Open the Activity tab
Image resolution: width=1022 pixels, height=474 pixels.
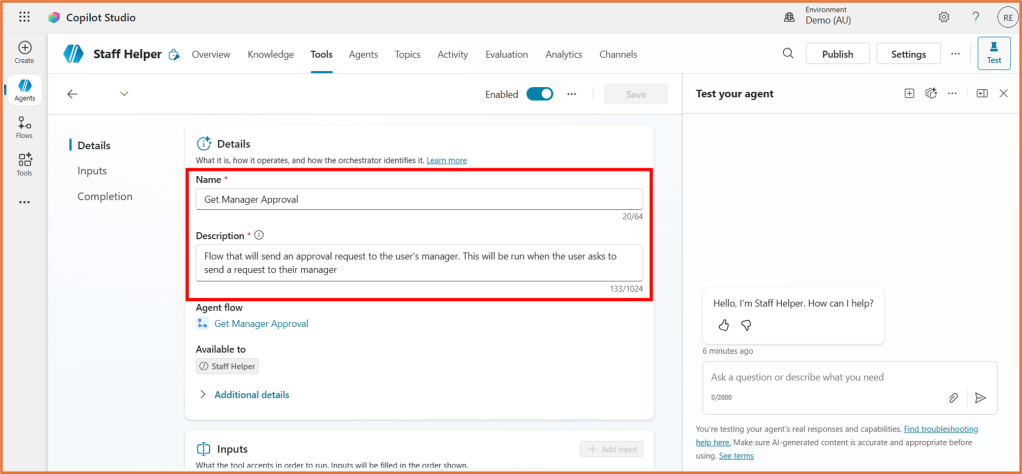(x=453, y=54)
